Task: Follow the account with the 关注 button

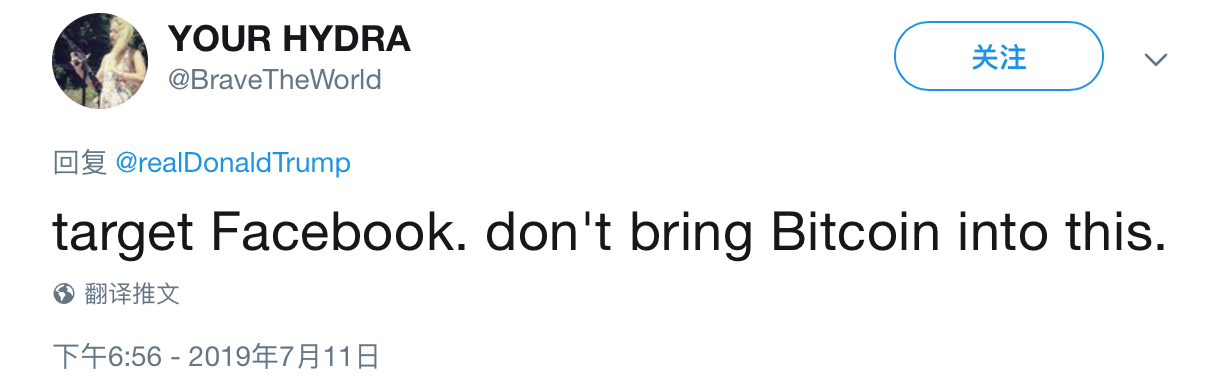Action: point(998,57)
